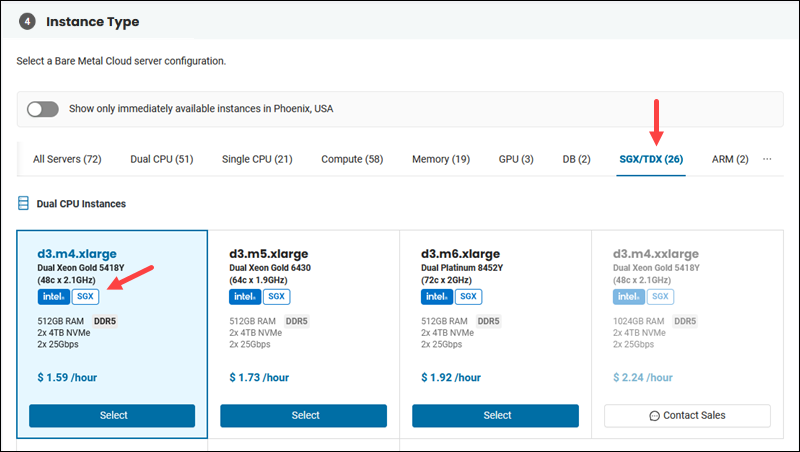
Task: Click Intel badge on d3.m5.xlarge card
Action: pos(245,296)
